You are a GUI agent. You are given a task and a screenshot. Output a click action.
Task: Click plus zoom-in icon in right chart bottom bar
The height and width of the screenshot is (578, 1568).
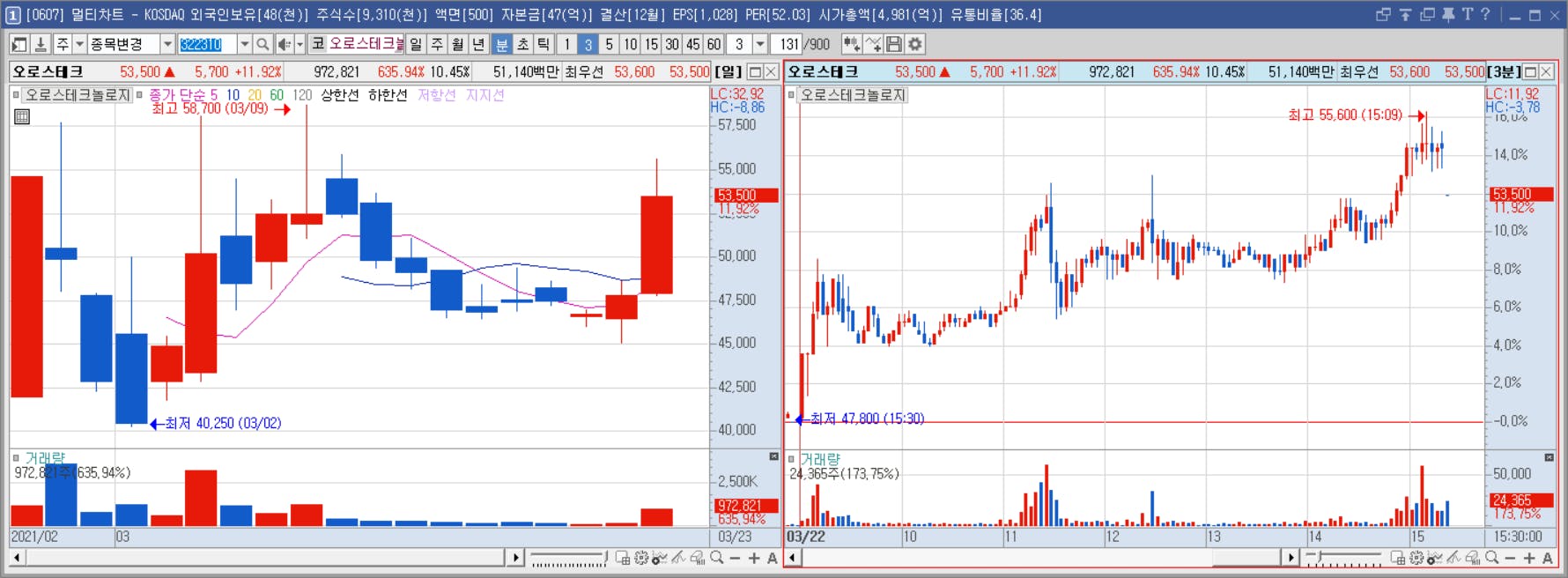[x=1529, y=558]
